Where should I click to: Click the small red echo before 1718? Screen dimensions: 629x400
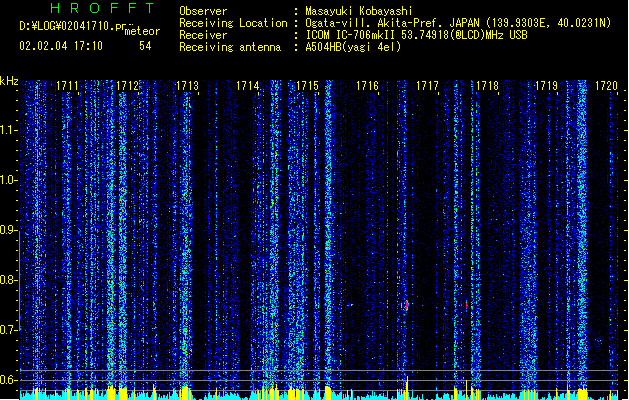pos(467,305)
